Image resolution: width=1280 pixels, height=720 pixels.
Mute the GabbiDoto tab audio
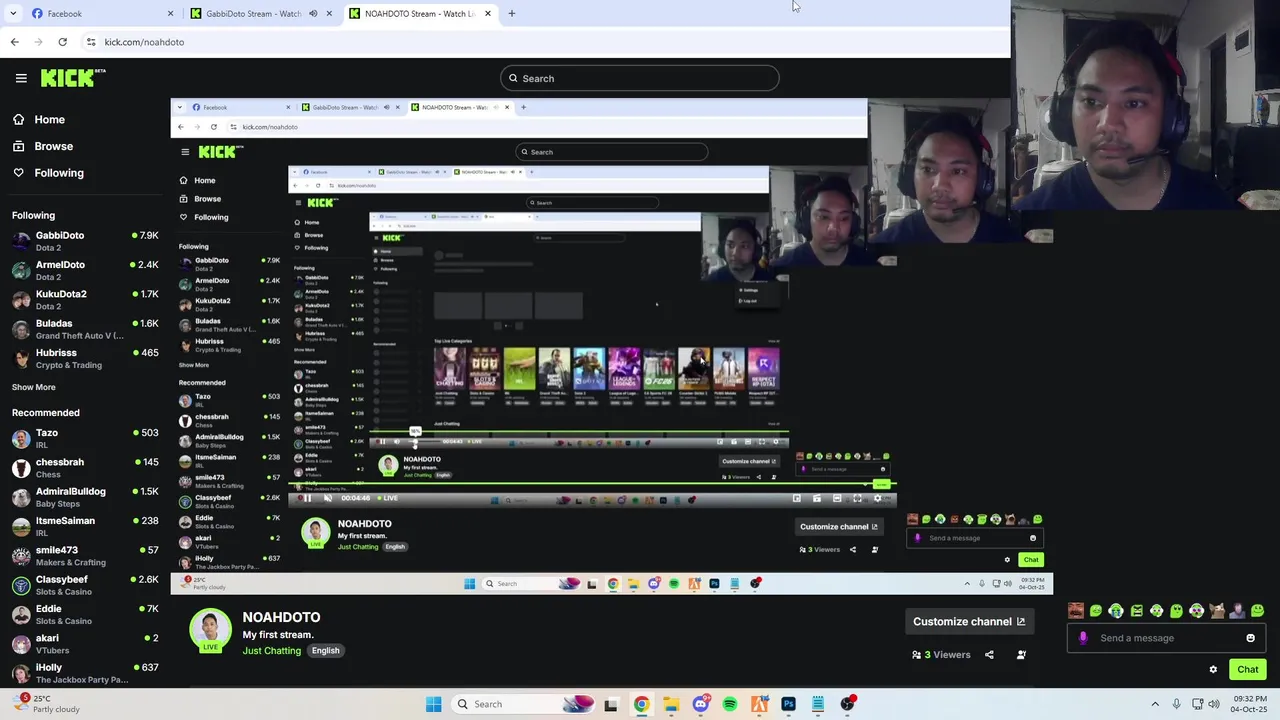point(313,13)
